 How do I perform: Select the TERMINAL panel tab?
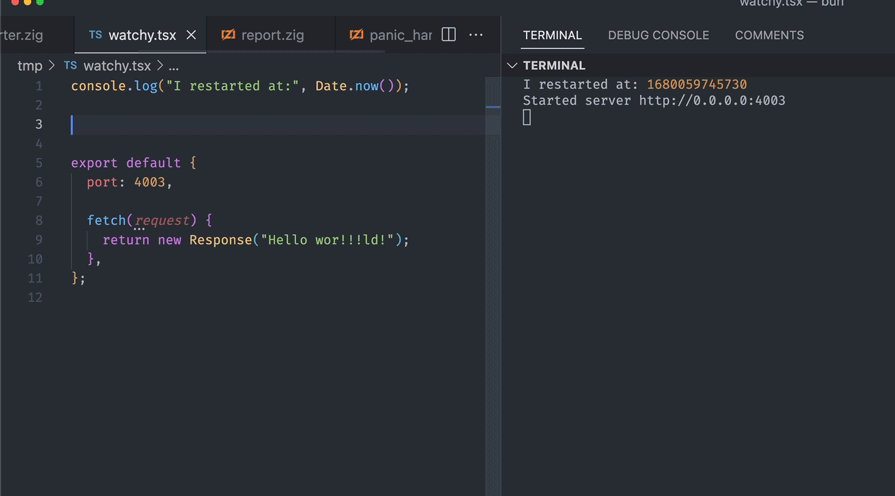coord(552,35)
